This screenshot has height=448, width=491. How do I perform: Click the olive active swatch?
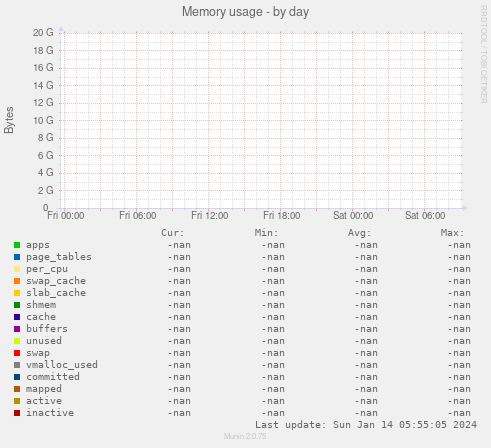[17, 401]
